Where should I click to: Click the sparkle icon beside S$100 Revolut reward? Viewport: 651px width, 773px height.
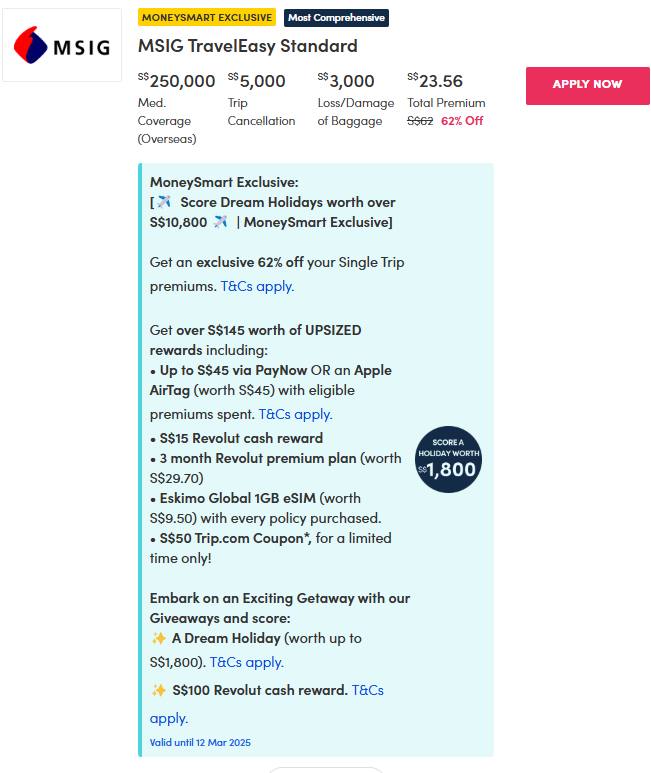158,690
